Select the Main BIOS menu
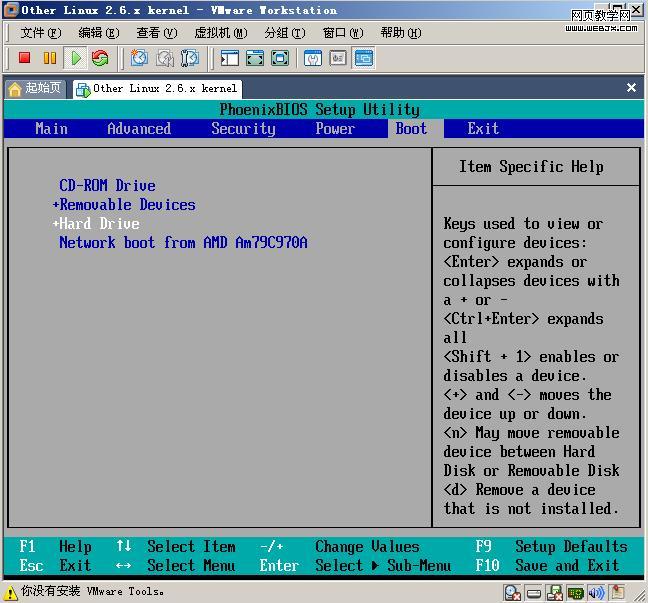 point(51,129)
